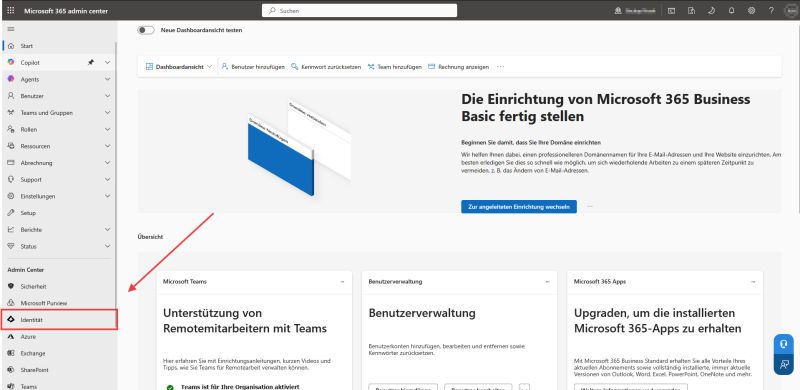800x390 pixels.
Task: Click 'Beginnen Sie damit, dass Sie Ihre Domäne einrichten'
Action: coord(531,142)
